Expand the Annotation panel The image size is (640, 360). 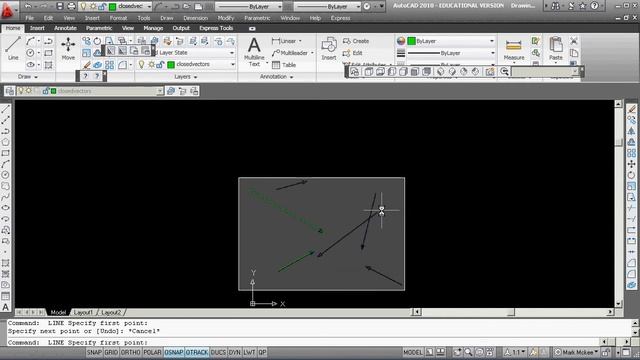pos(276,77)
